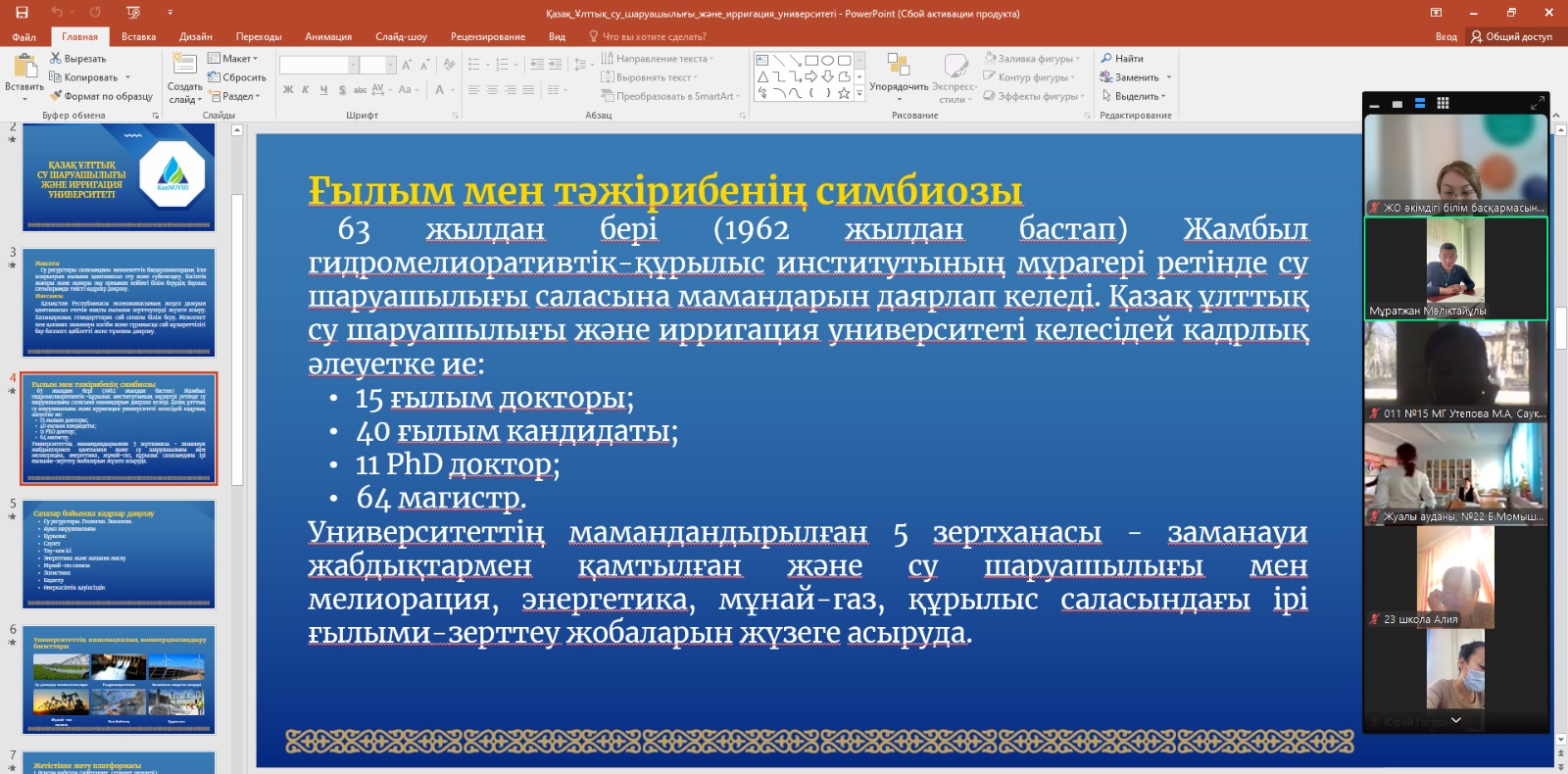The height and width of the screenshot is (774, 1568).
Task: Select the rectangle shape in the shapes gallery
Action: click(x=810, y=60)
